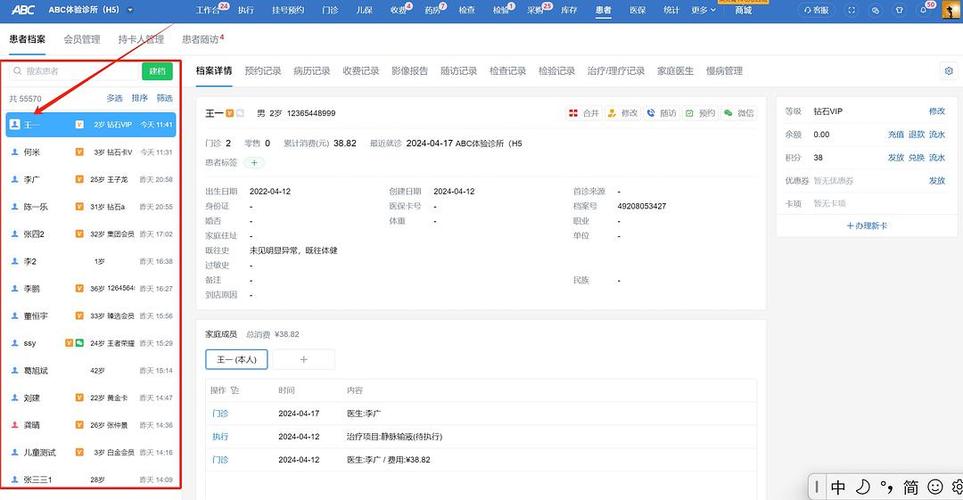Switch to 影像报告 tab
Screen dimensions: 963x500
point(410,71)
